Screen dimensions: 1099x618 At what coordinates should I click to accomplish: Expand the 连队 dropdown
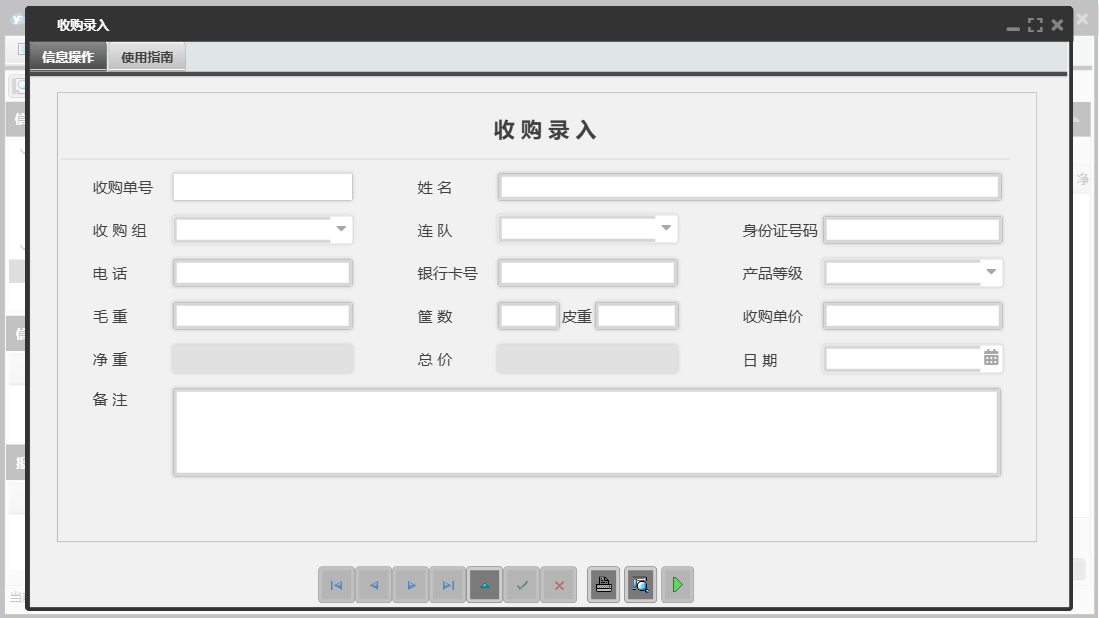click(x=666, y=229)
